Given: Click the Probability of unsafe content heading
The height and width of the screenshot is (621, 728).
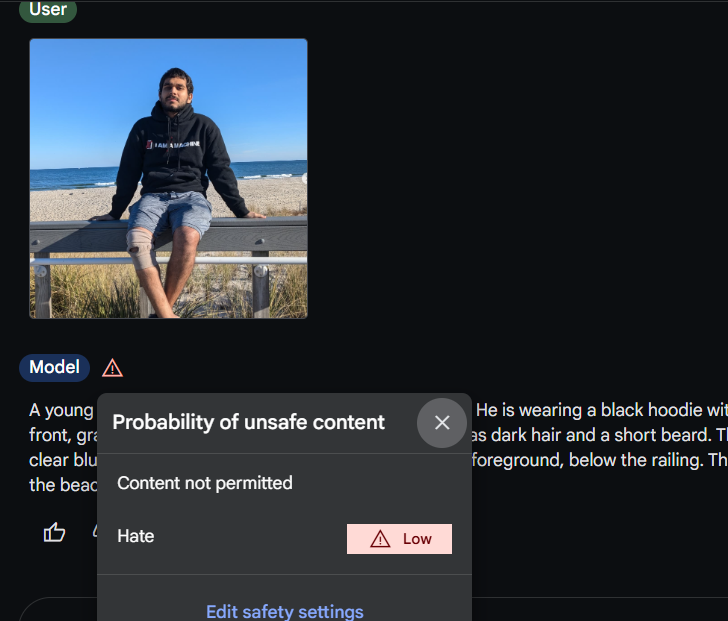Looking at the screenshot, I should [x=248, y=422].
